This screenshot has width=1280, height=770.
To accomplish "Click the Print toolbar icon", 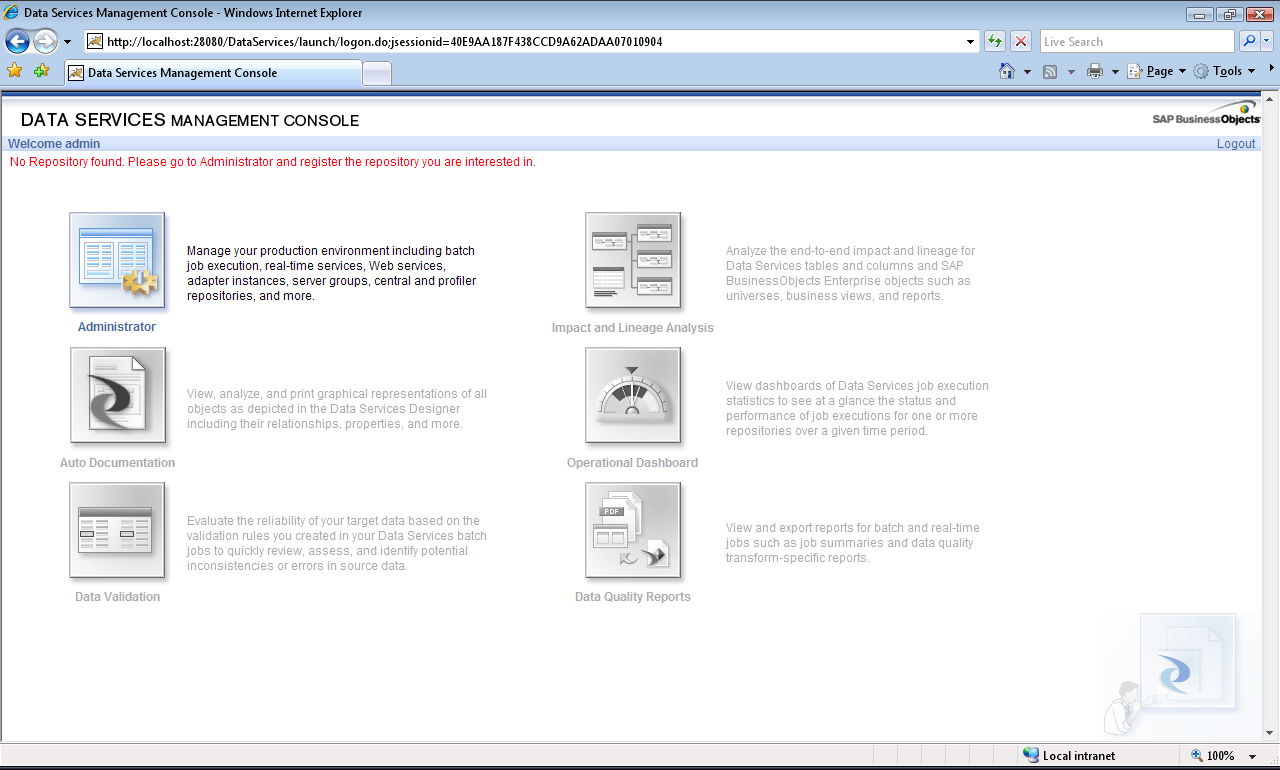I will click(x=1095, y=71).
